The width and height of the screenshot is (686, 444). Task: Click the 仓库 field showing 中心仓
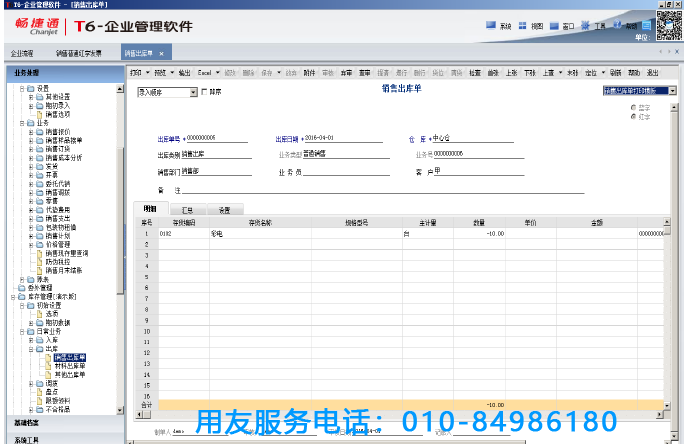(473, 138)
